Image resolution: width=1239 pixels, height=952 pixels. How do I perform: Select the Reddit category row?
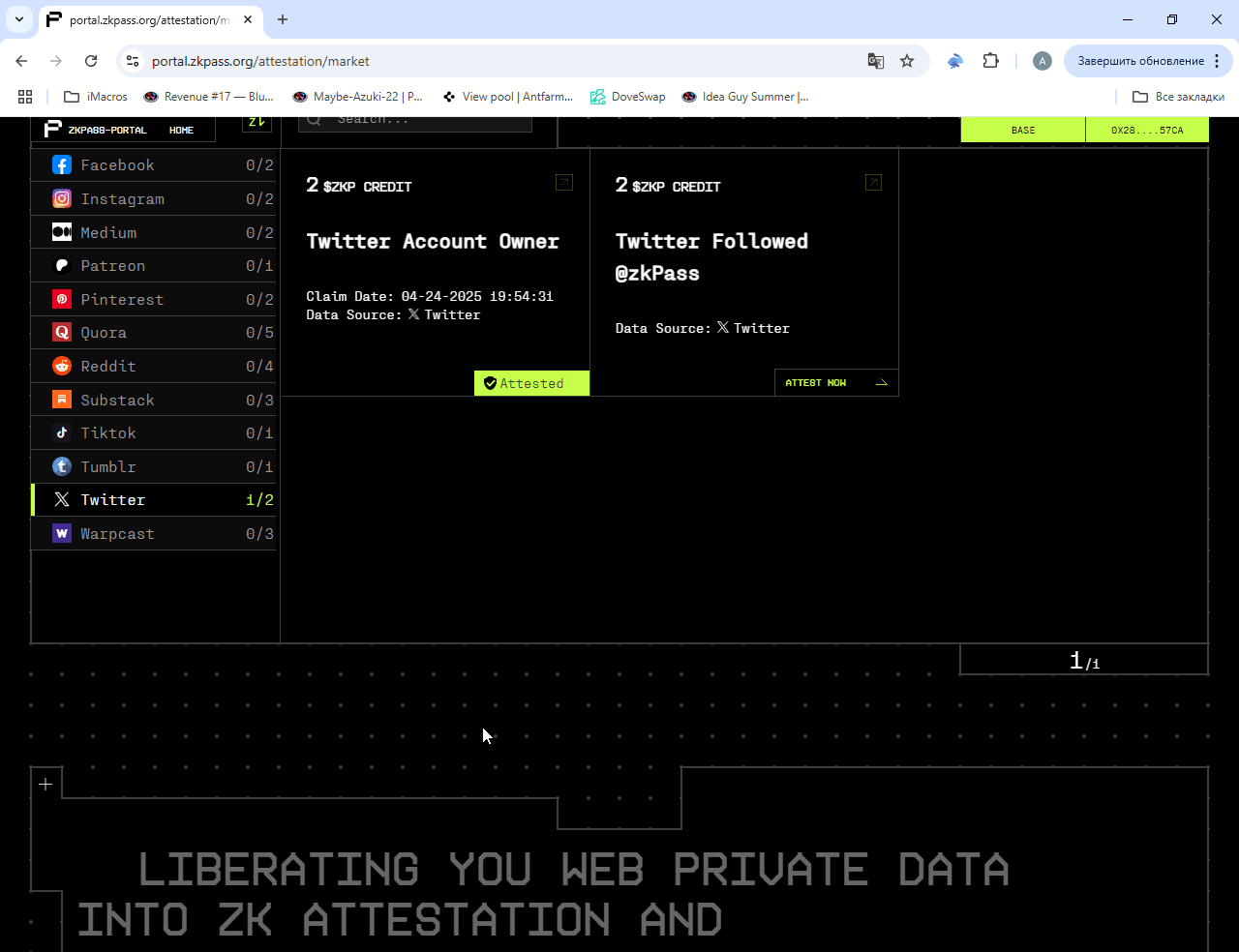(154, 366)
